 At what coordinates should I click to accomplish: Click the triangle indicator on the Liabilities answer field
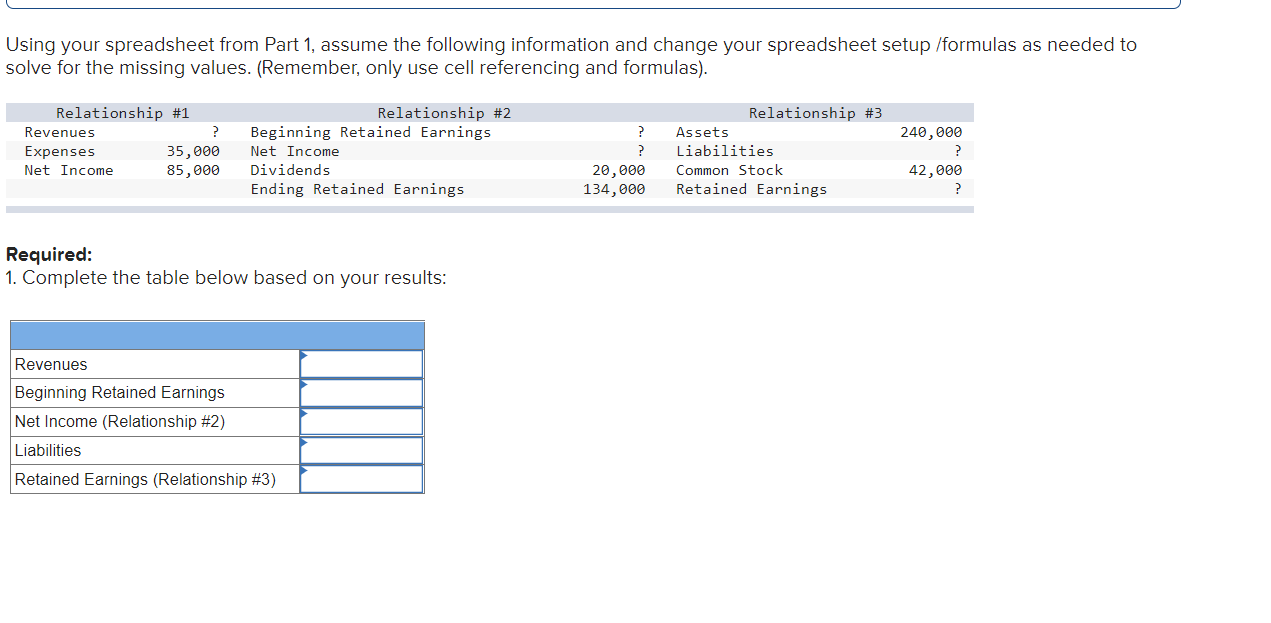click(303, 443)
